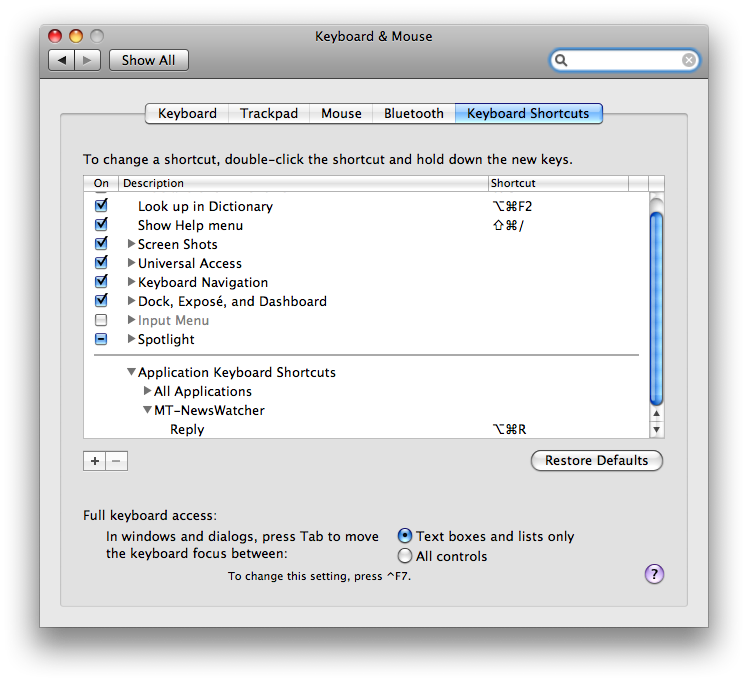This screenshot has width=748, height=682.
Task: Open the Bluetooth tab
Action: click(x=413, y=113)
